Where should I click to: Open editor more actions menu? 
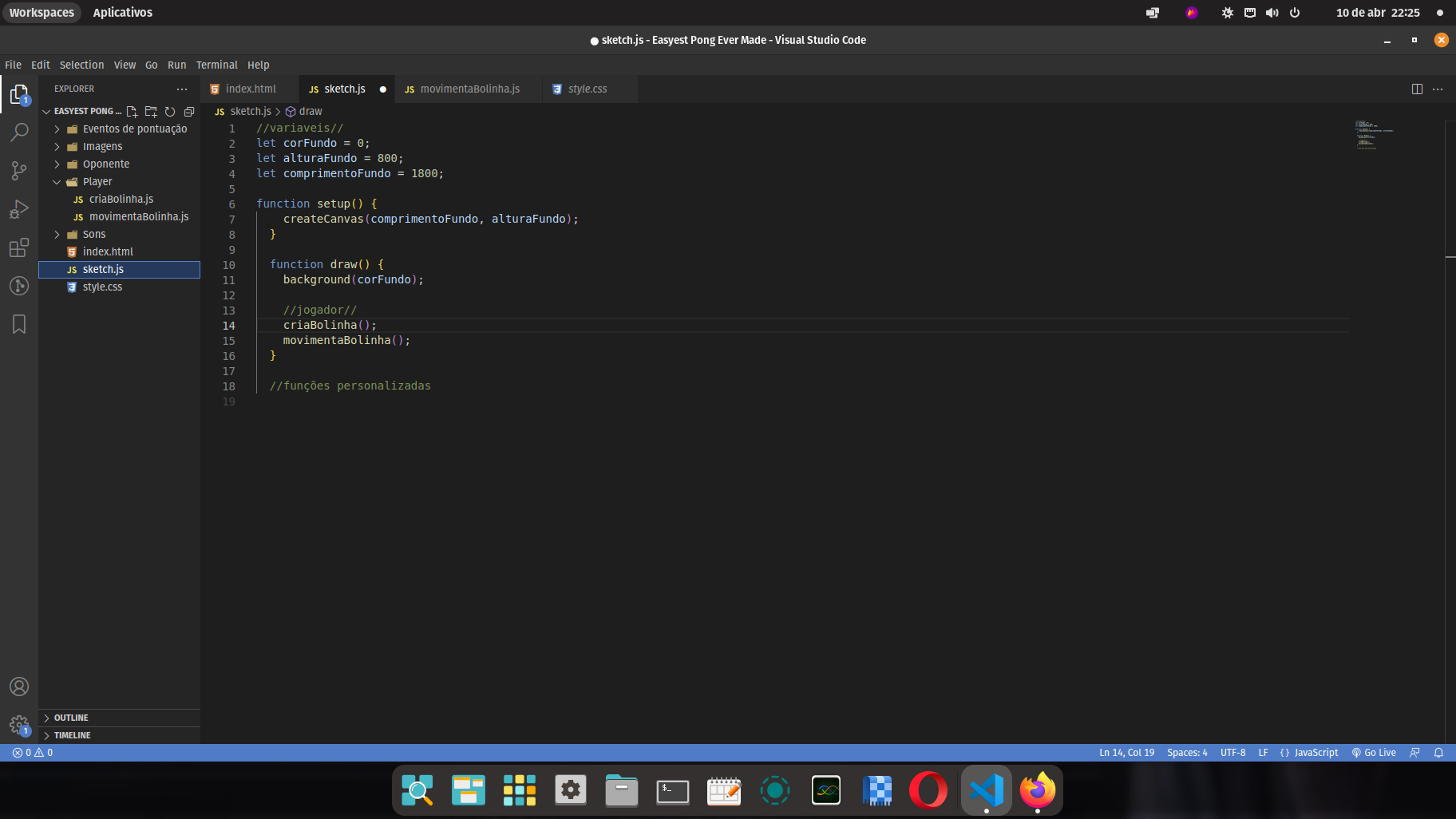click(x=1438, y=89)
